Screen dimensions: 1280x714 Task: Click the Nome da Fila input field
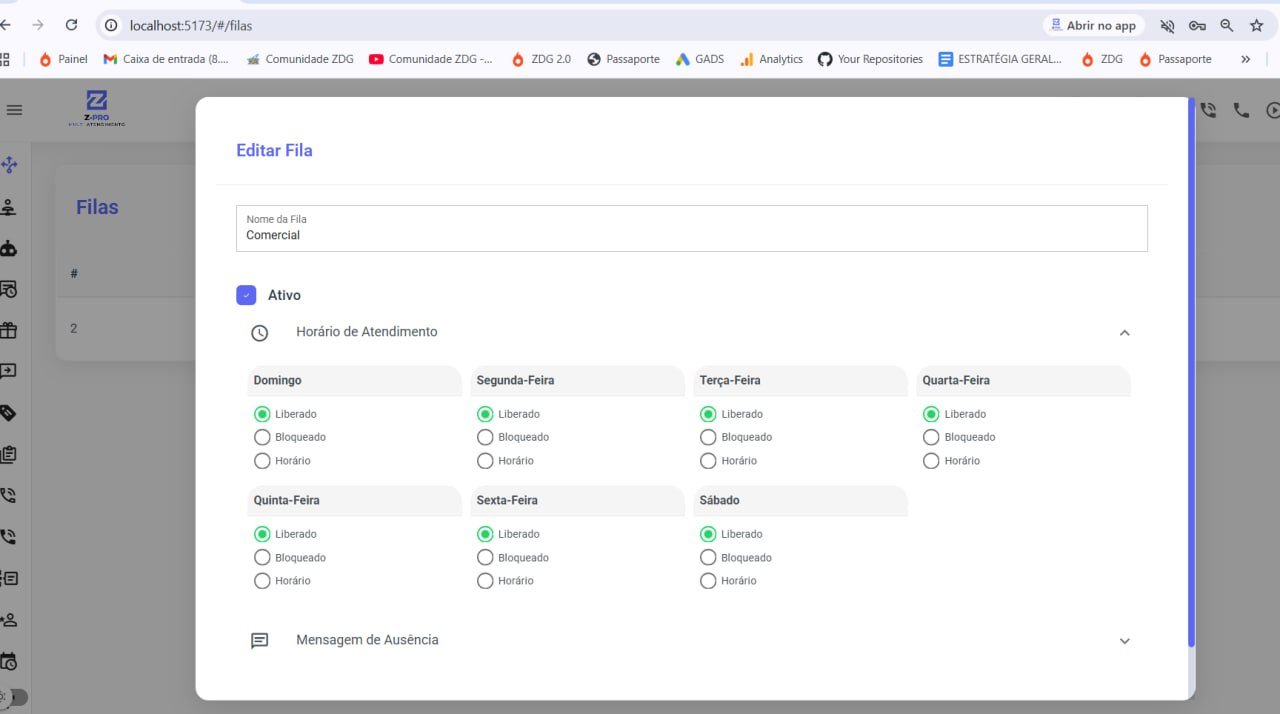coord(691,235)
